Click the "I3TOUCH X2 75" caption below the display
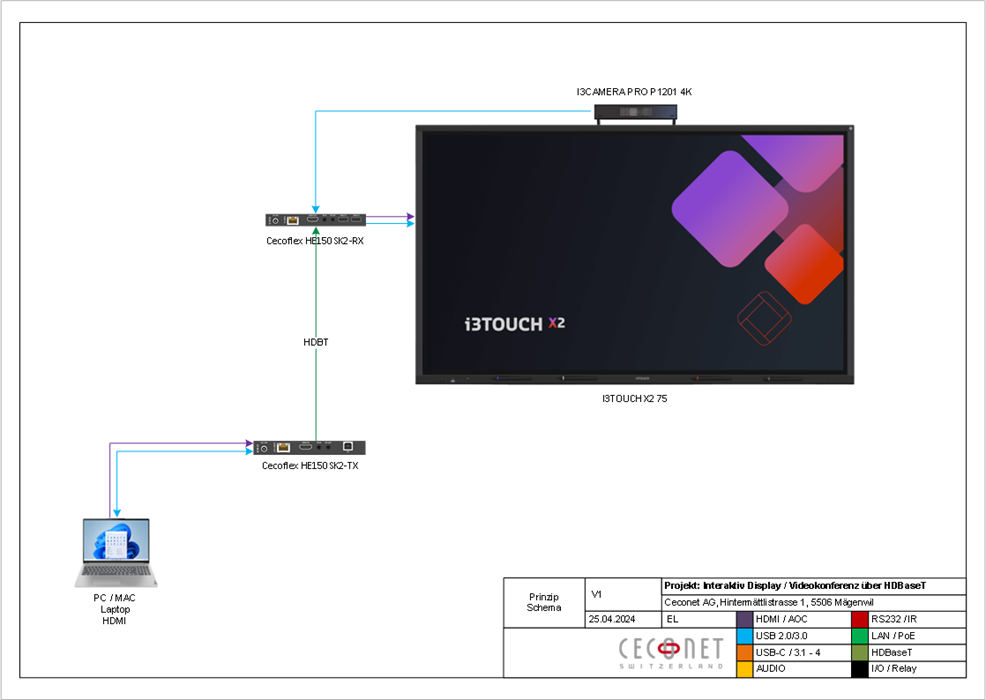 [x=634, y=399]
